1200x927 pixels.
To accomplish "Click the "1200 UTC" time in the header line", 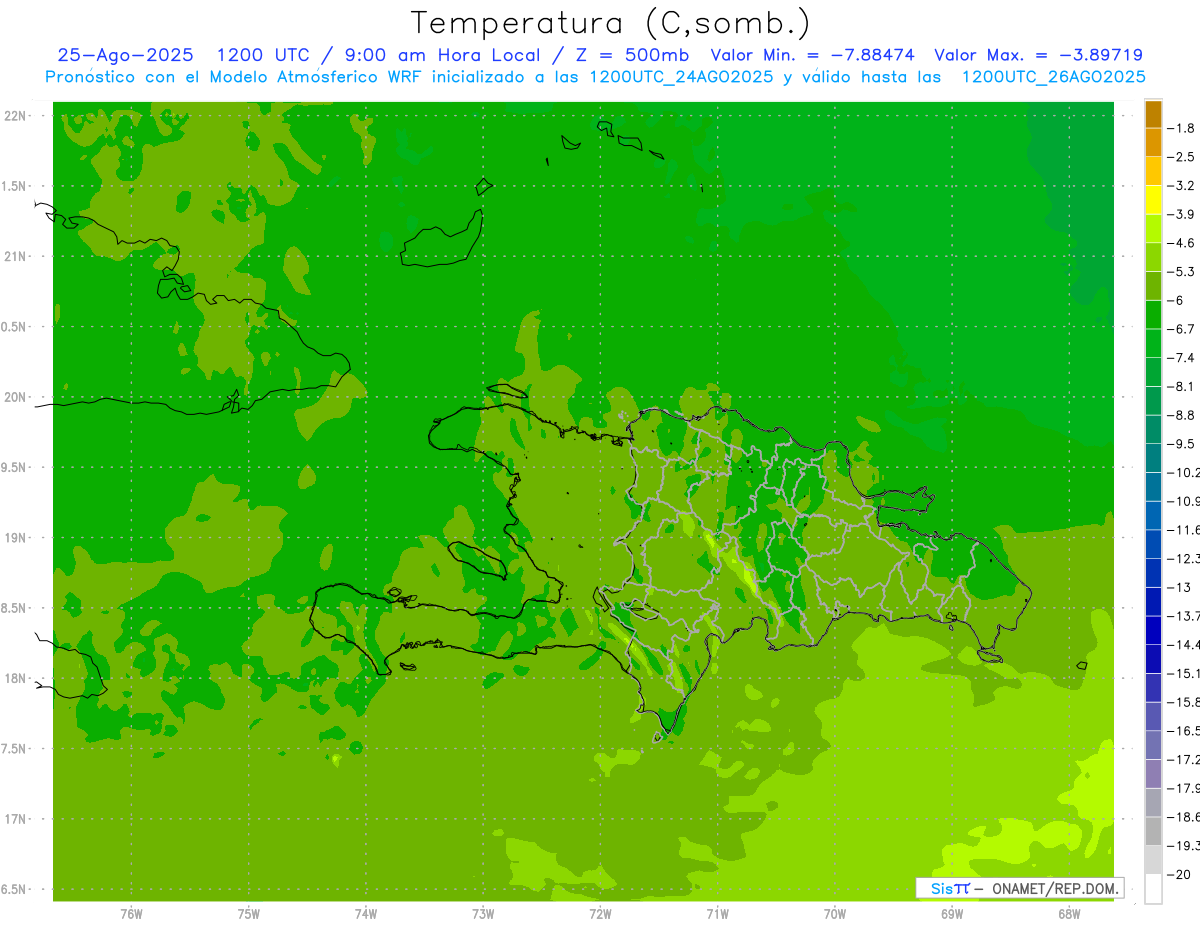I will click(x=263, y=55).
